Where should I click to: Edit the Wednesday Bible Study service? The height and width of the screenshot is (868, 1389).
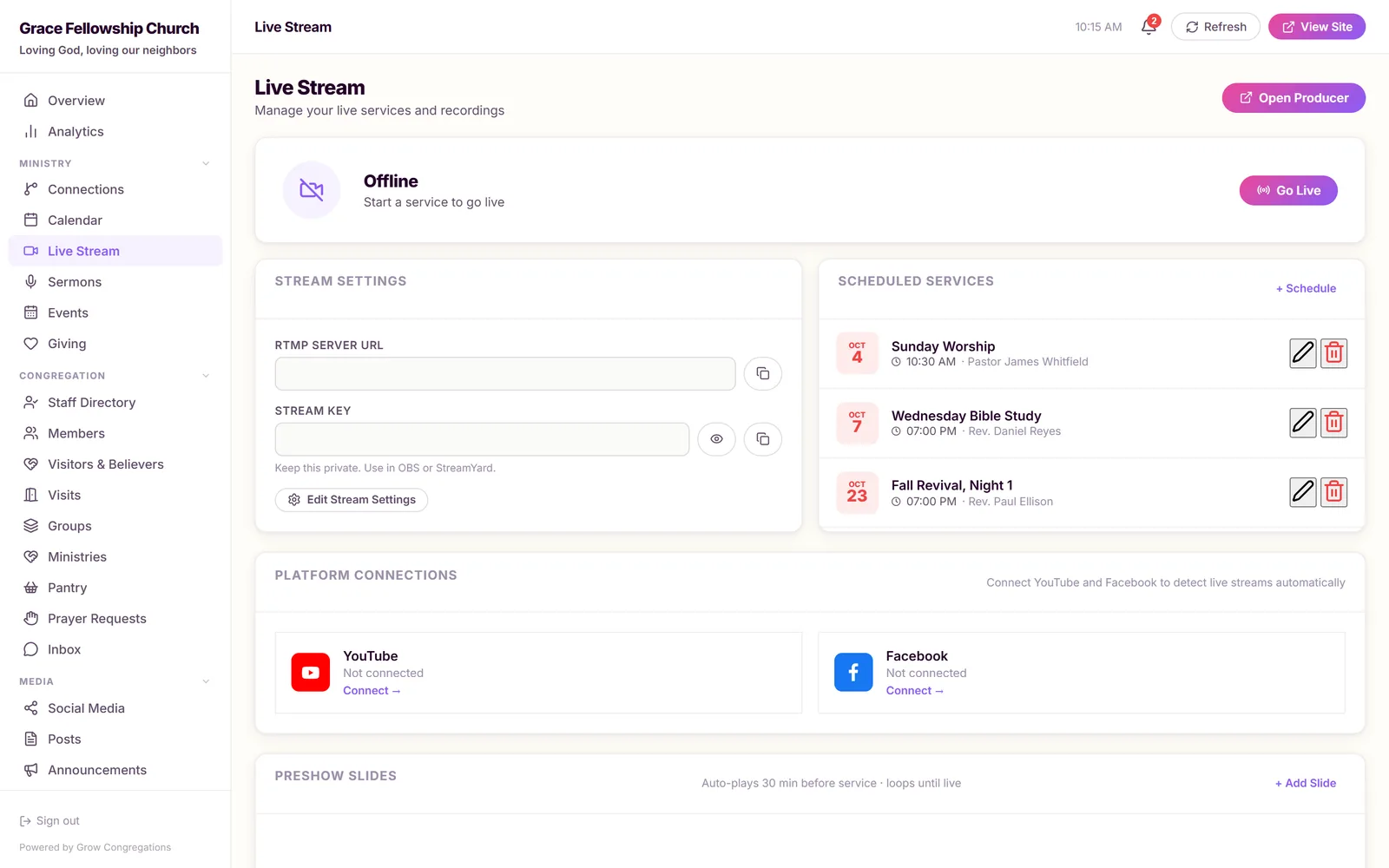click(1303, 423)
